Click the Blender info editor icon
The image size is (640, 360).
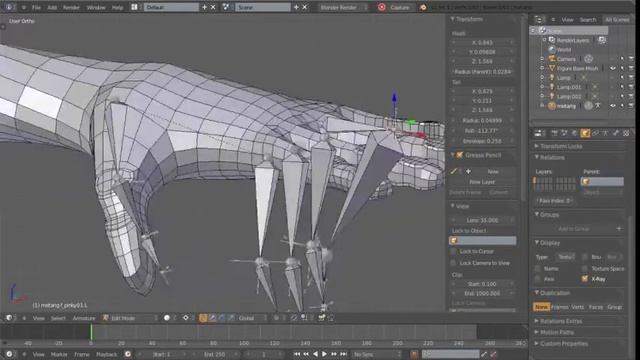pyautogui.click(x=9, y=7)
